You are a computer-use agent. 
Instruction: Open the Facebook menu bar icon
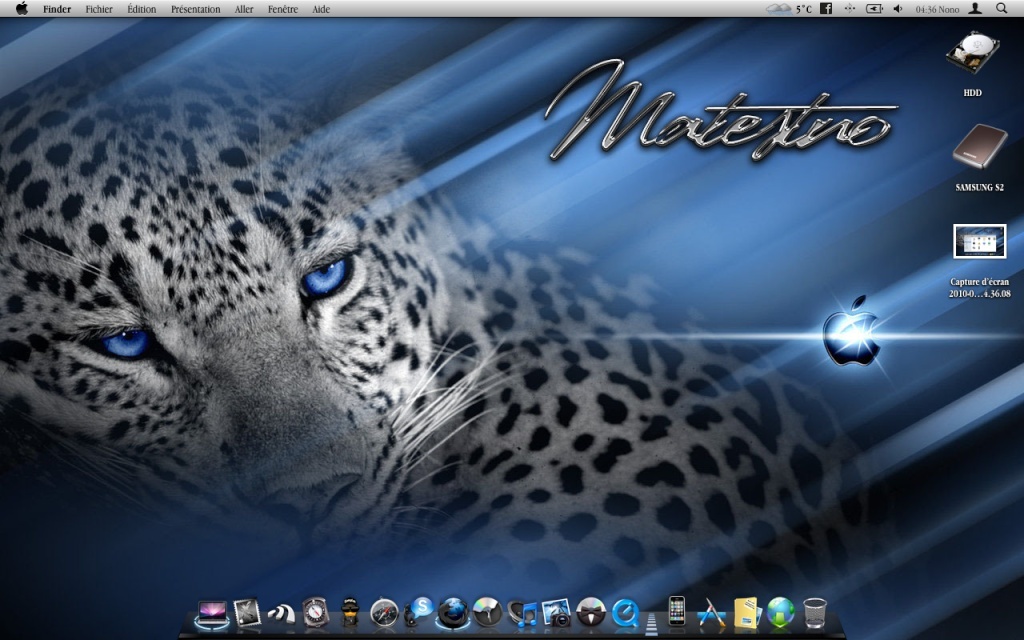(826, 8)
